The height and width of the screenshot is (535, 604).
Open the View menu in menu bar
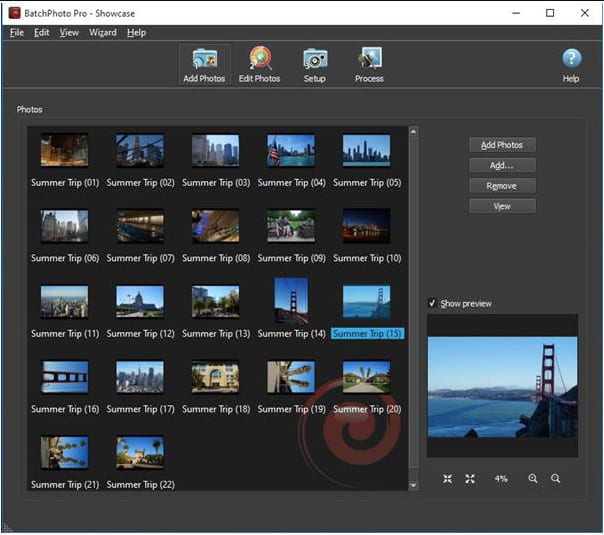(x=69, y=33)
